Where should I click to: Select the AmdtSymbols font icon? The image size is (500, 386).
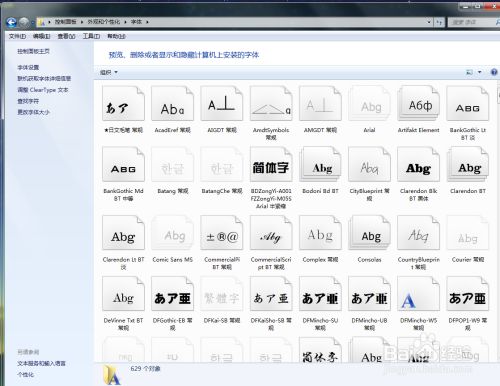click(x=271, y=104)
